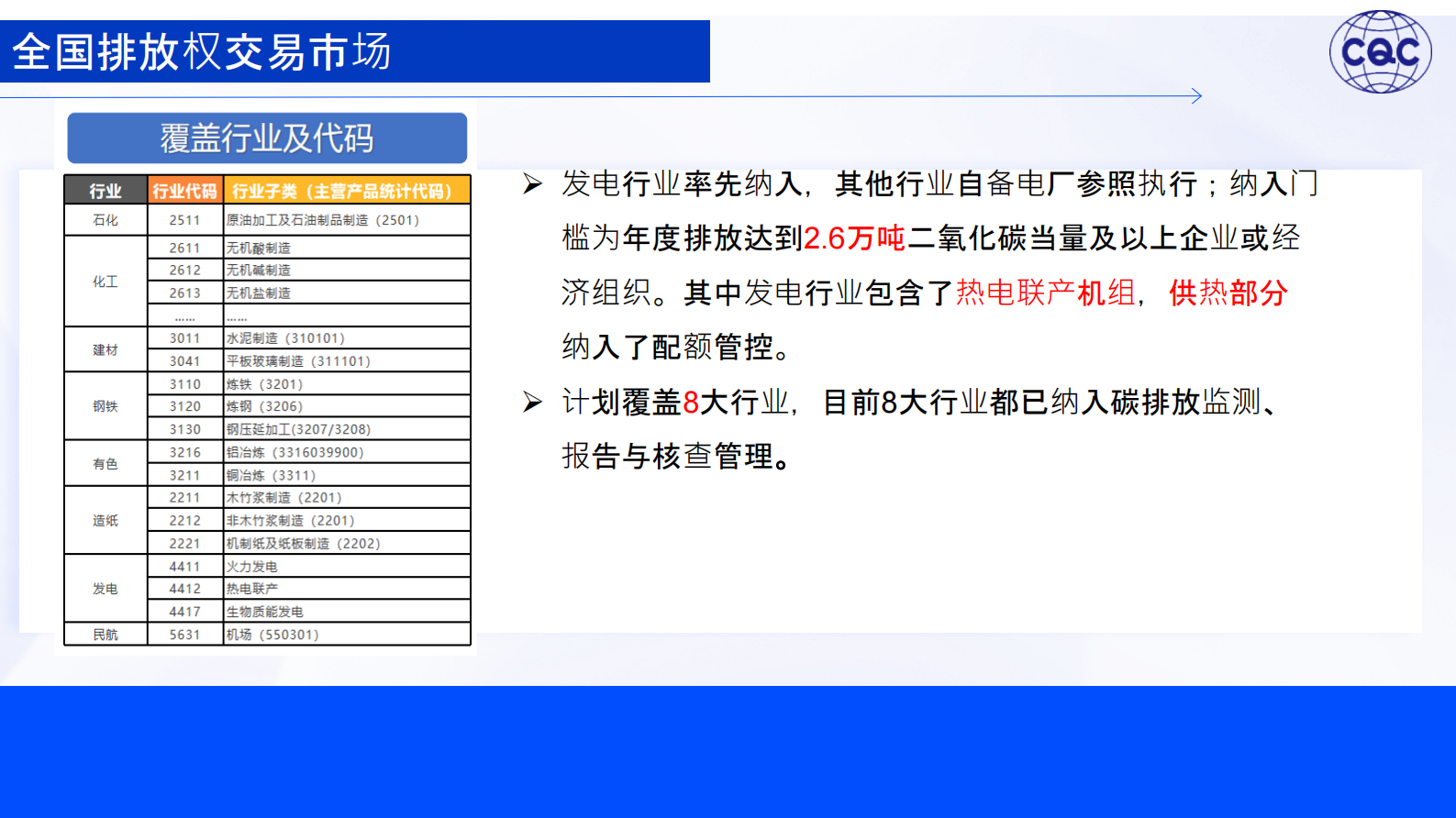Click the line 报告与核查管理。

click(x=677, y=456)
